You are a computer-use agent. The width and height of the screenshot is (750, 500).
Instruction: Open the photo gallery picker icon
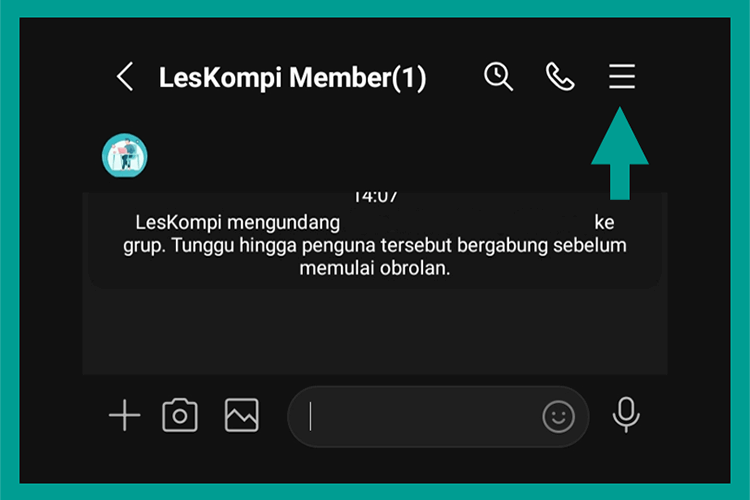click(242, 415)
